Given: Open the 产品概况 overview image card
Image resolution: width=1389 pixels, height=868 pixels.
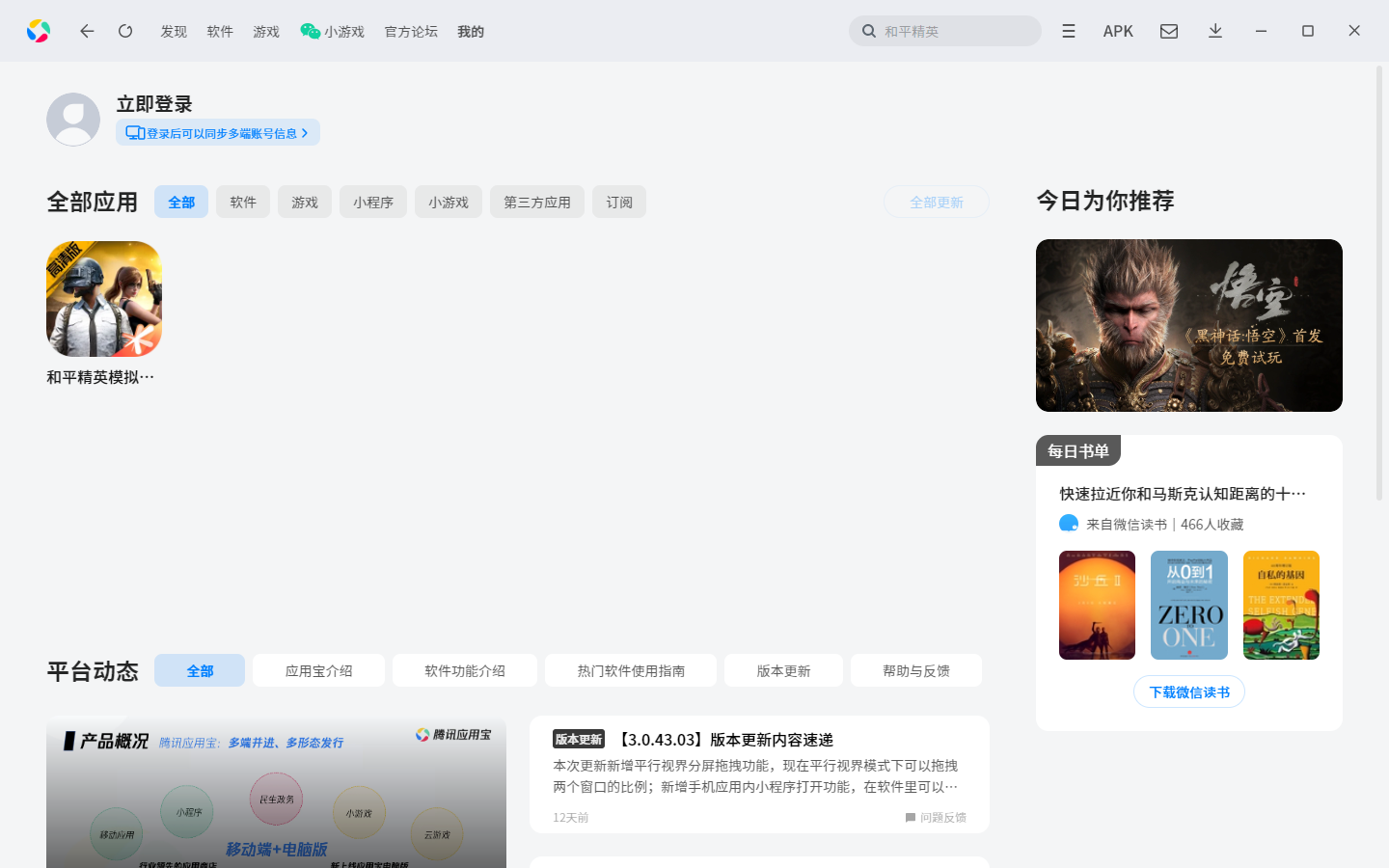Looking at the screenshot, I should point(276,792).
